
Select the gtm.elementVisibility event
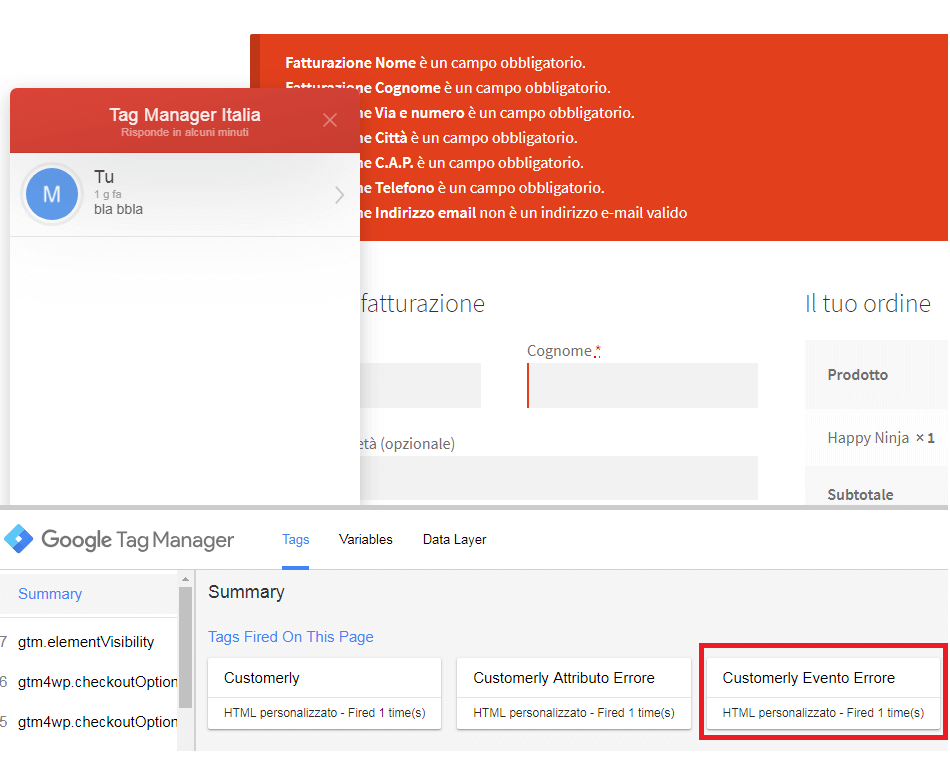(85, 642)
